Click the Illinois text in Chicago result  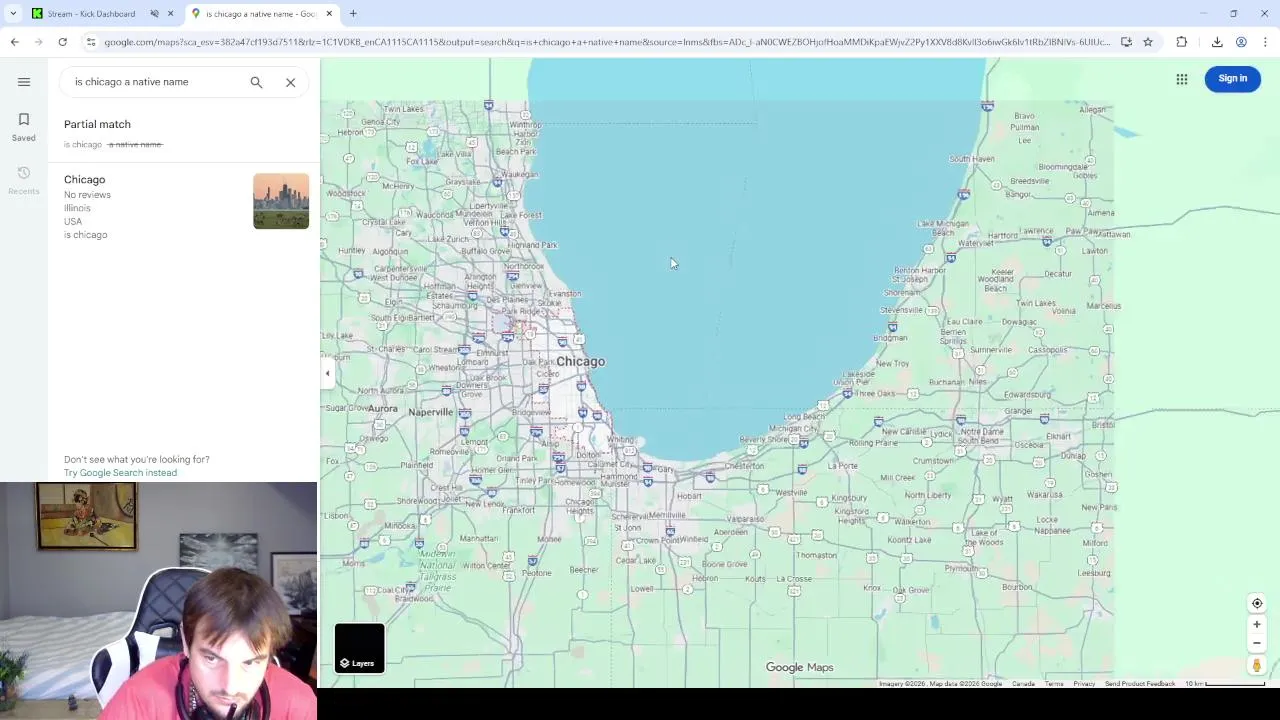point(77,208)
